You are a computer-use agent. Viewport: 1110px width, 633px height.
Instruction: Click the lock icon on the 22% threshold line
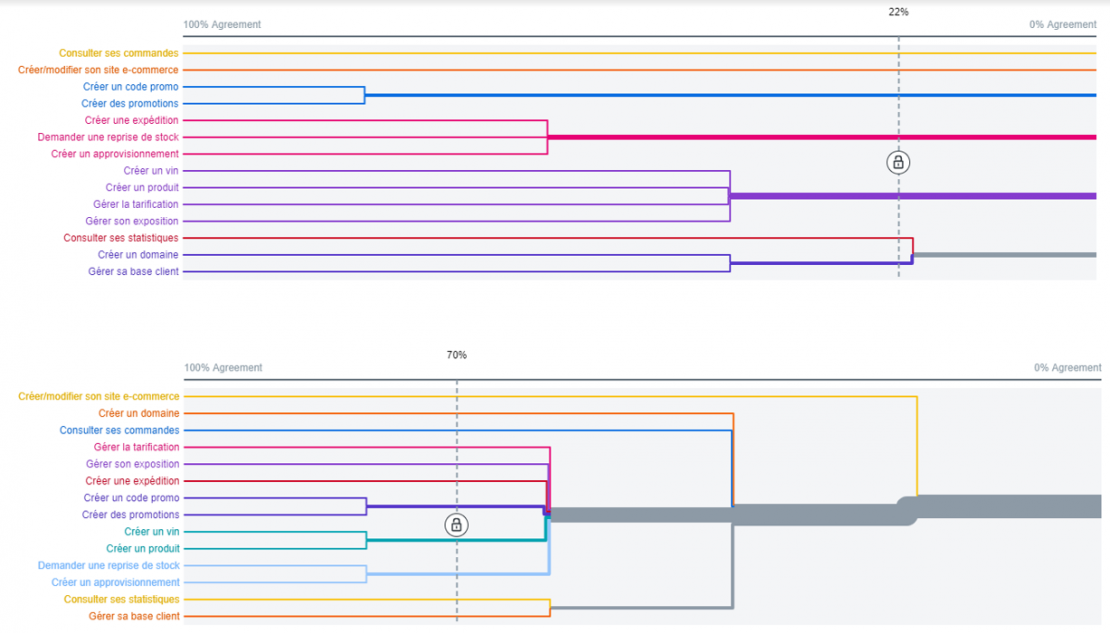(898, 162)
